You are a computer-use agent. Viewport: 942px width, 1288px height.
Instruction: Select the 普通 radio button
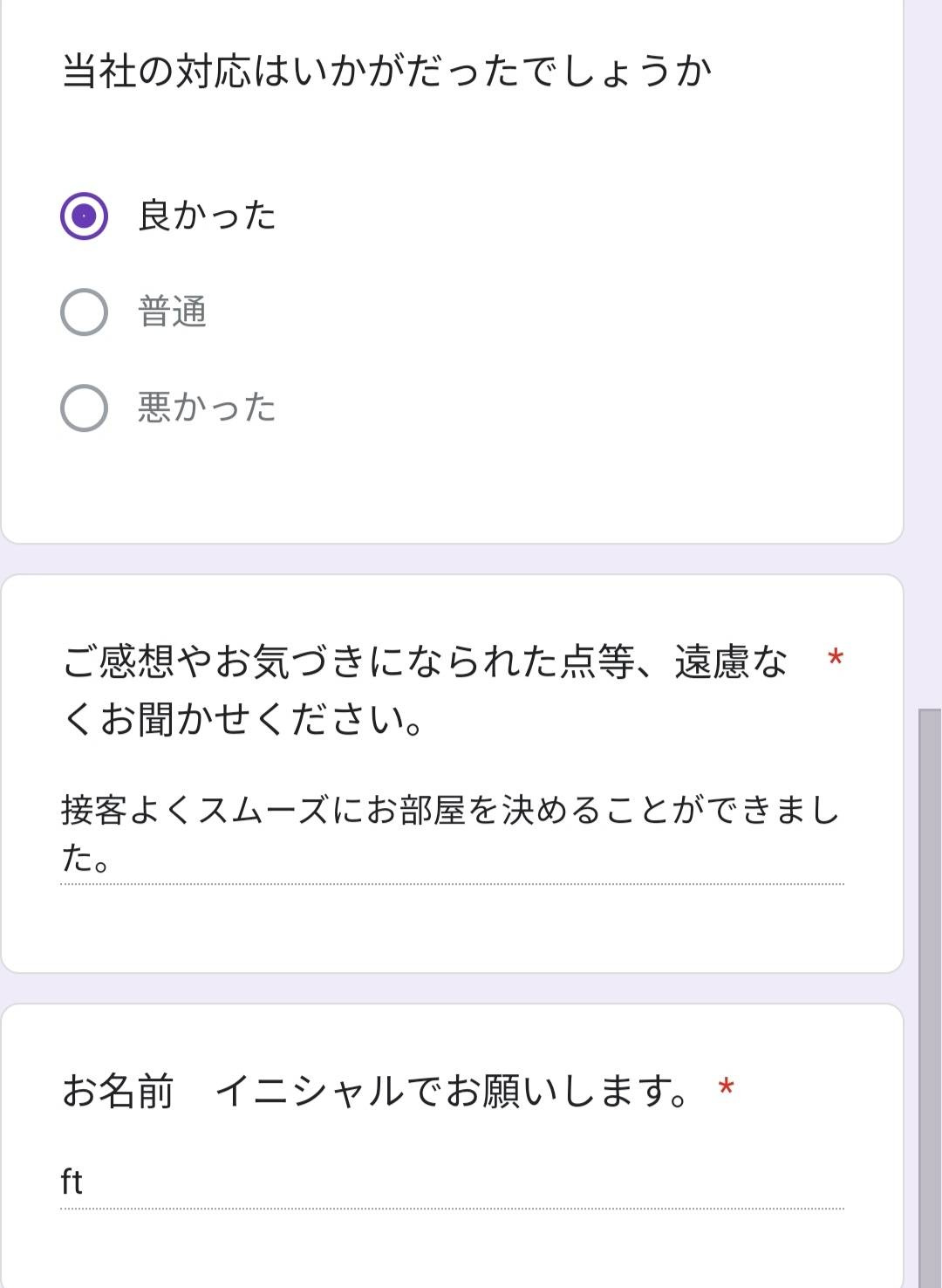(x=84, y=312)
